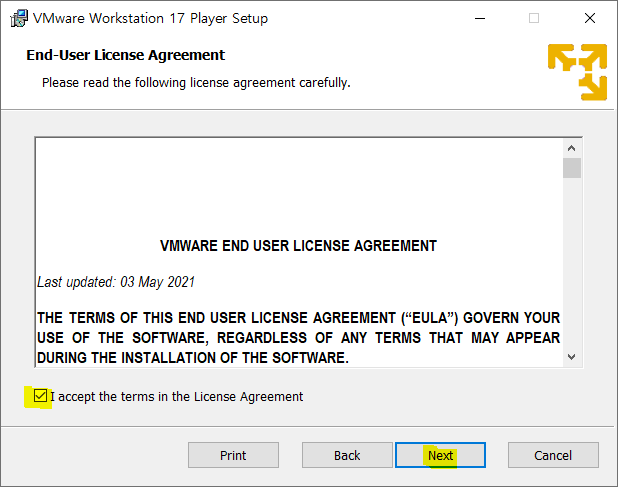The image size is (618, 487).
Task: Click the "VMWARE END USER LICENSE AGREEMENT" heading
Action: [x=298, y=246]
